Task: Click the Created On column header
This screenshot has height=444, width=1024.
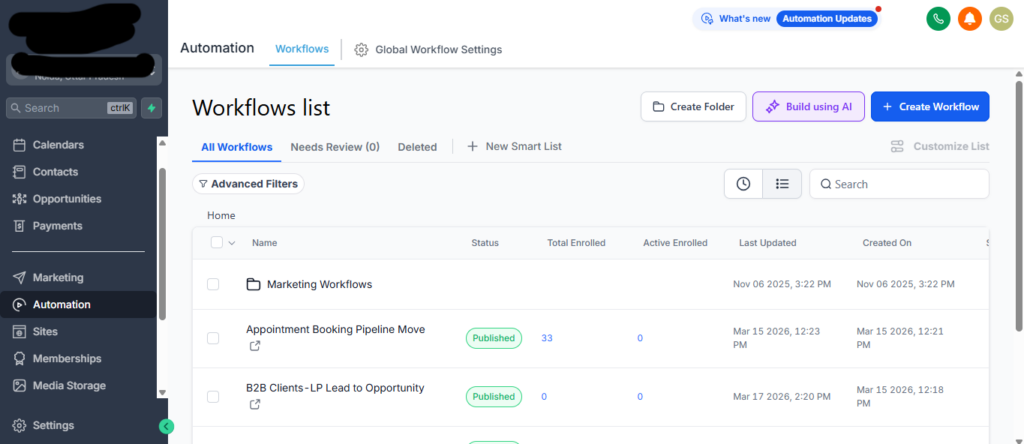Action: [x=887, y=243]
